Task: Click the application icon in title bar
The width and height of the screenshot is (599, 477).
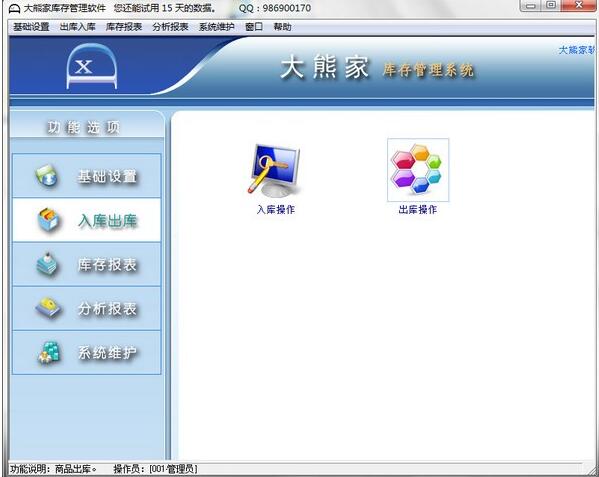Action: coord(14,8)
